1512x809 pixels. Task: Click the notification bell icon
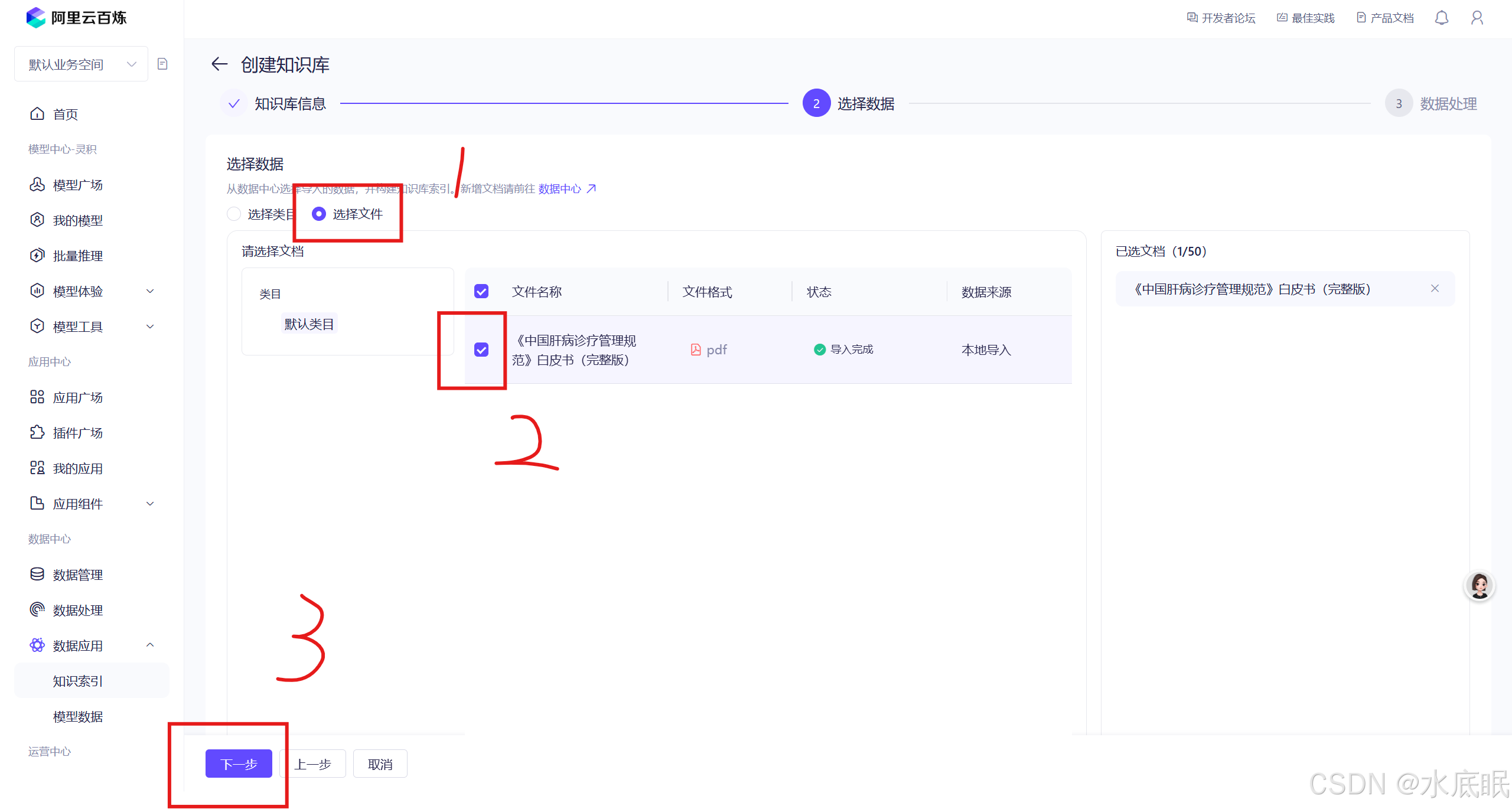[1441, 18]
